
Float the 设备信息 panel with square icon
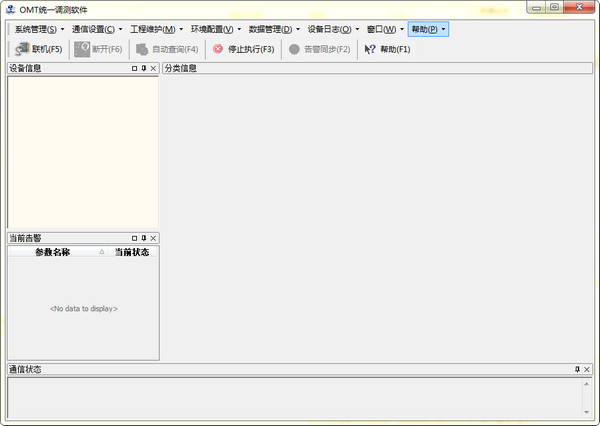click(134, 68)
